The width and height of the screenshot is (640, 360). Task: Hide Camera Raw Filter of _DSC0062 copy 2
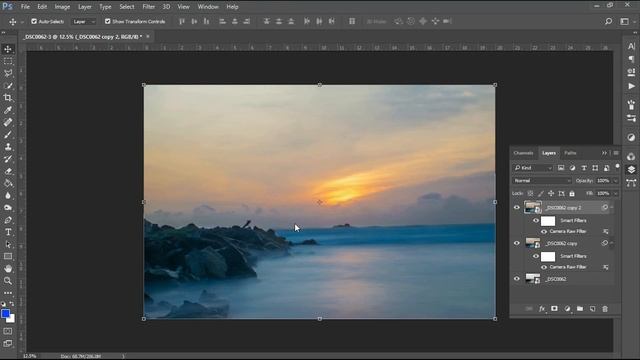coord(544,231)
